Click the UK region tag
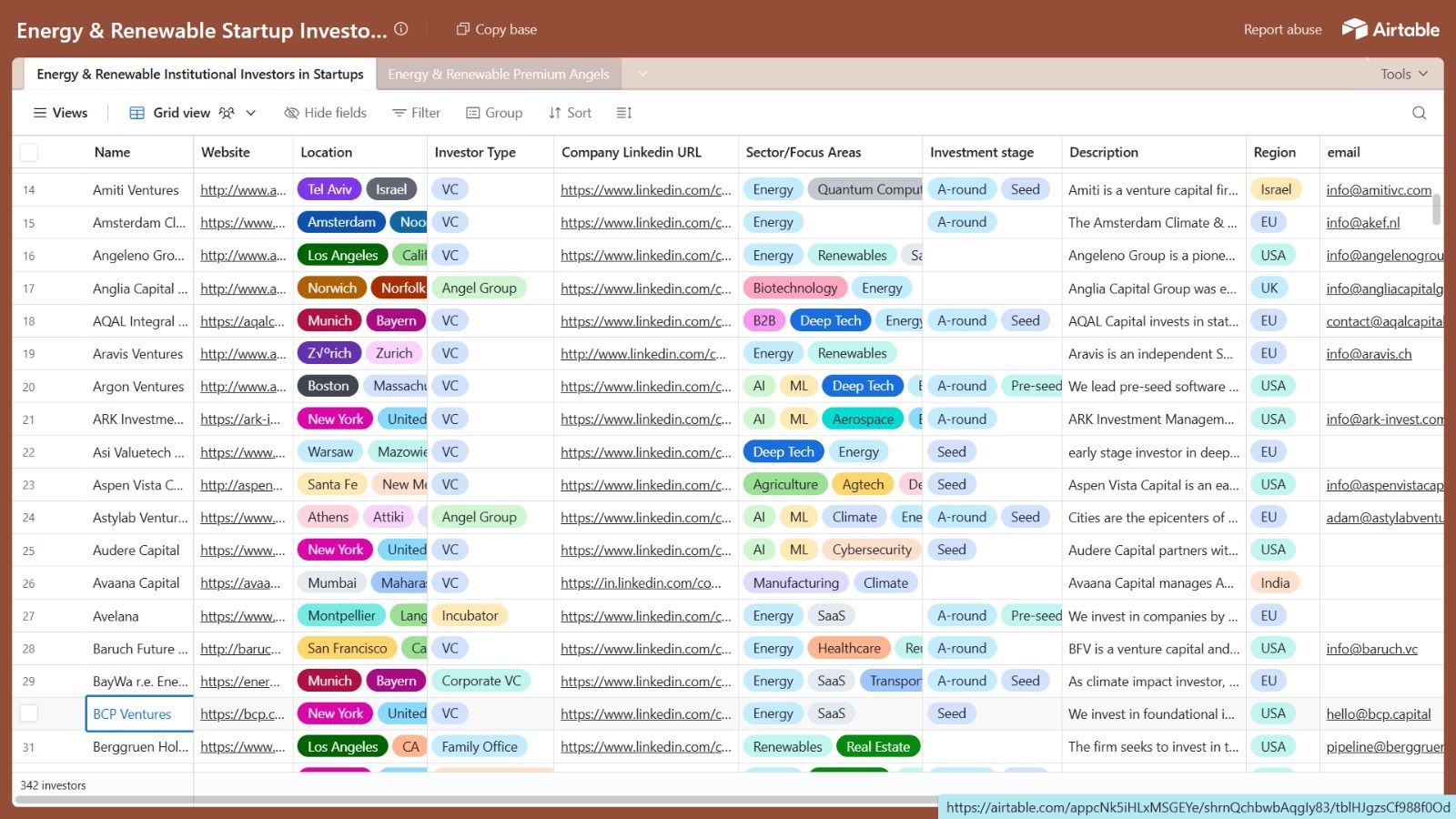 1269,288
